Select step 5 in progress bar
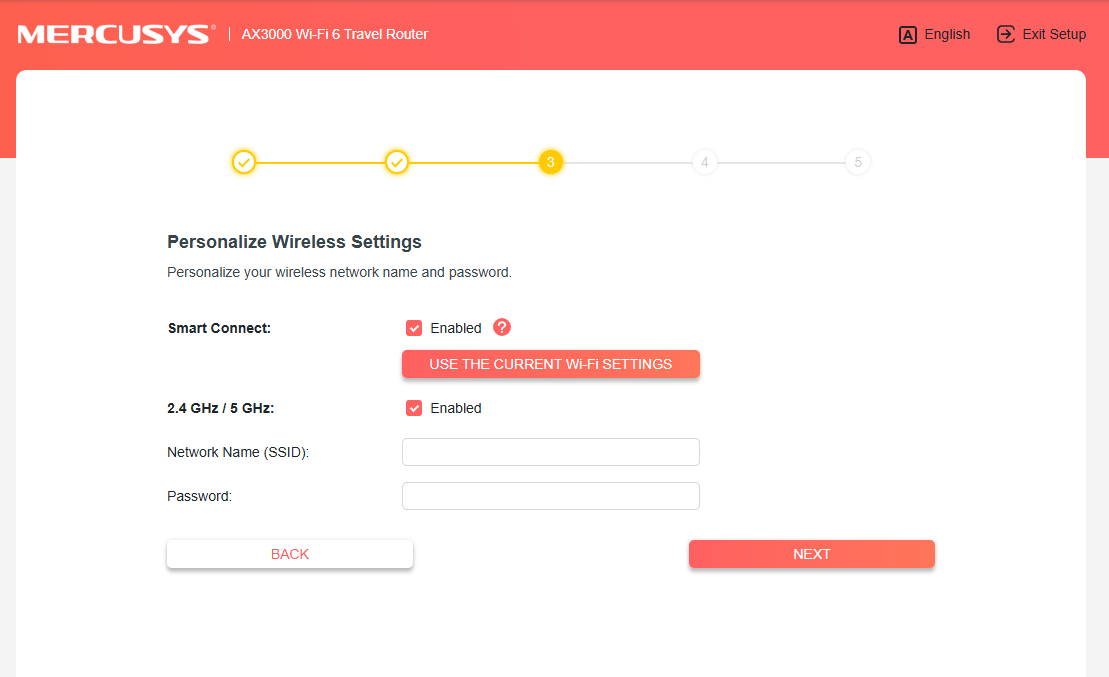The width and height of the screenshot is (1109, 677). point(858,162)
